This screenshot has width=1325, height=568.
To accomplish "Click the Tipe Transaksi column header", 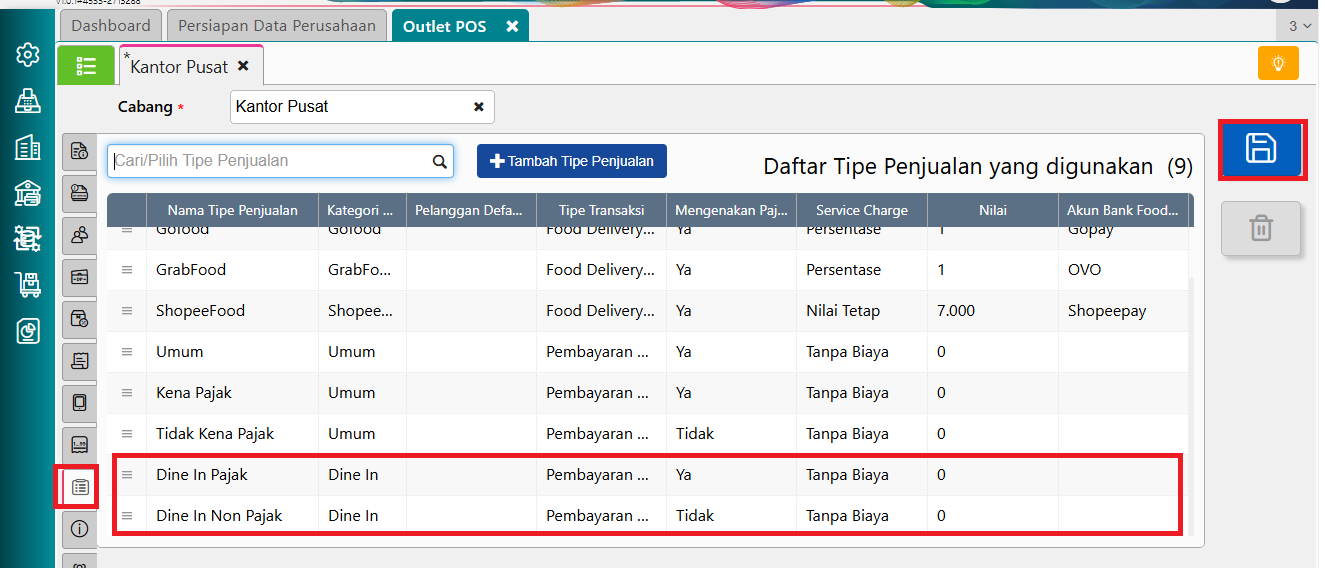I will tap(602, 210).
